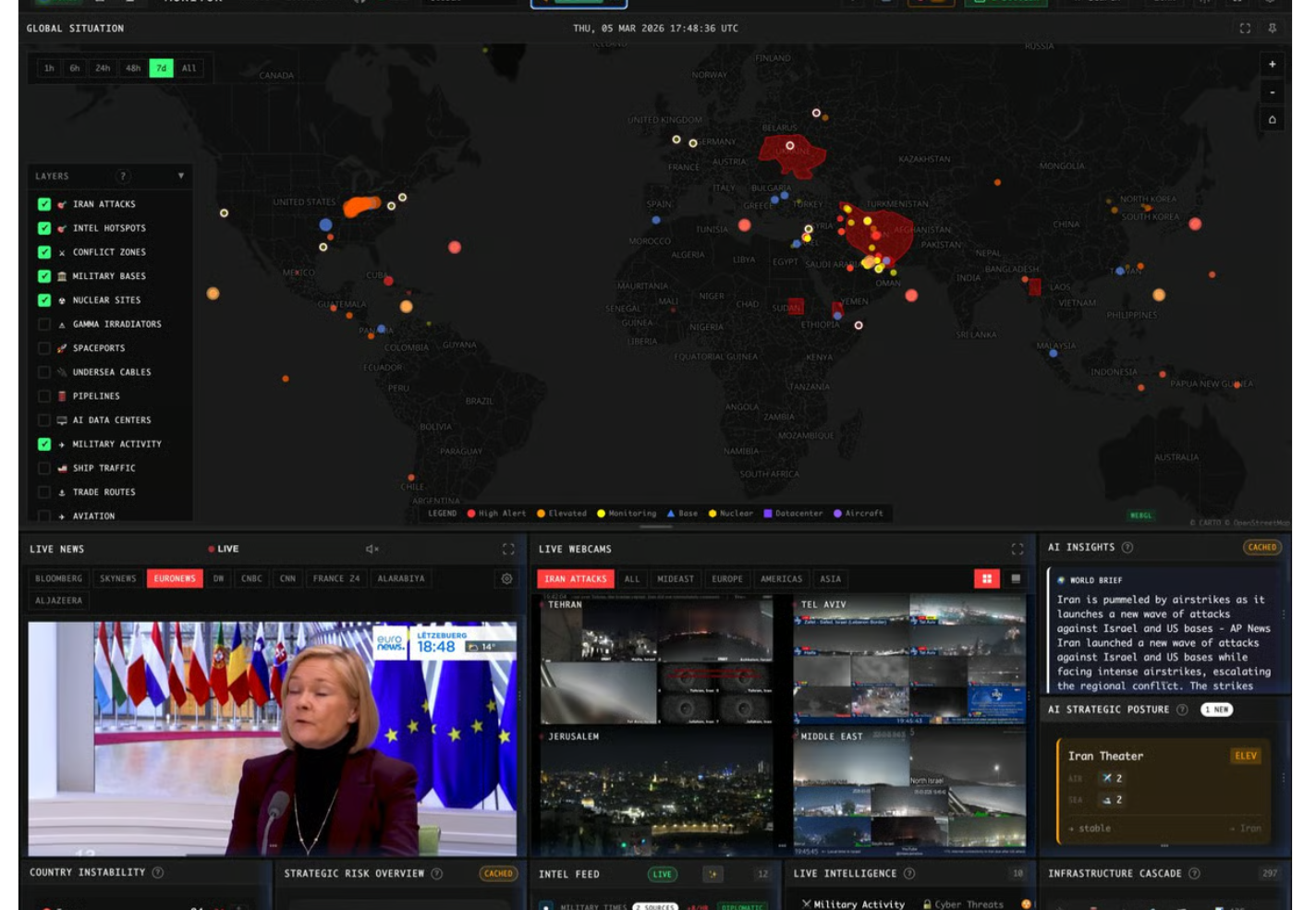Open the Layers help question mark
Viewport: 1316px width, 910px height.
click(x=123, y=176)
